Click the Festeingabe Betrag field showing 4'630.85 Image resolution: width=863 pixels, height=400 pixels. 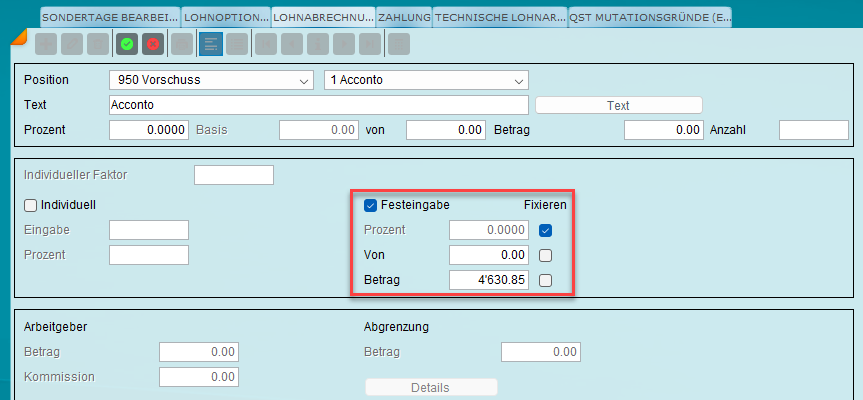pos(489,281)
